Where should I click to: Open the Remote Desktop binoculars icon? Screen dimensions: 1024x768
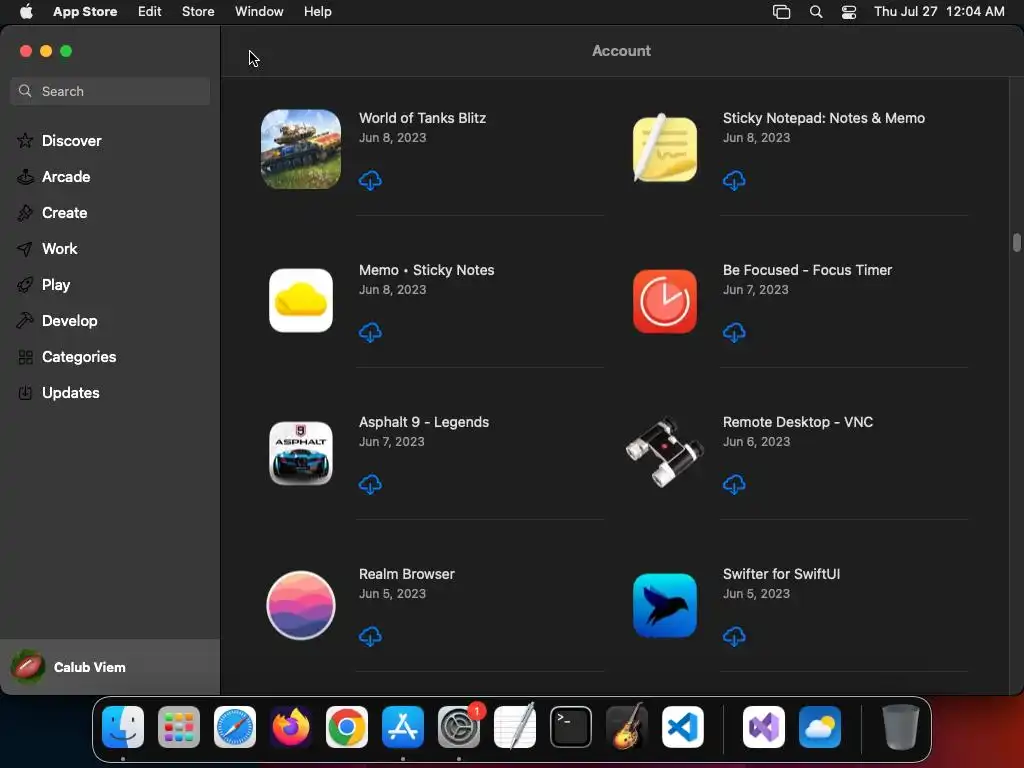(664, 452)
